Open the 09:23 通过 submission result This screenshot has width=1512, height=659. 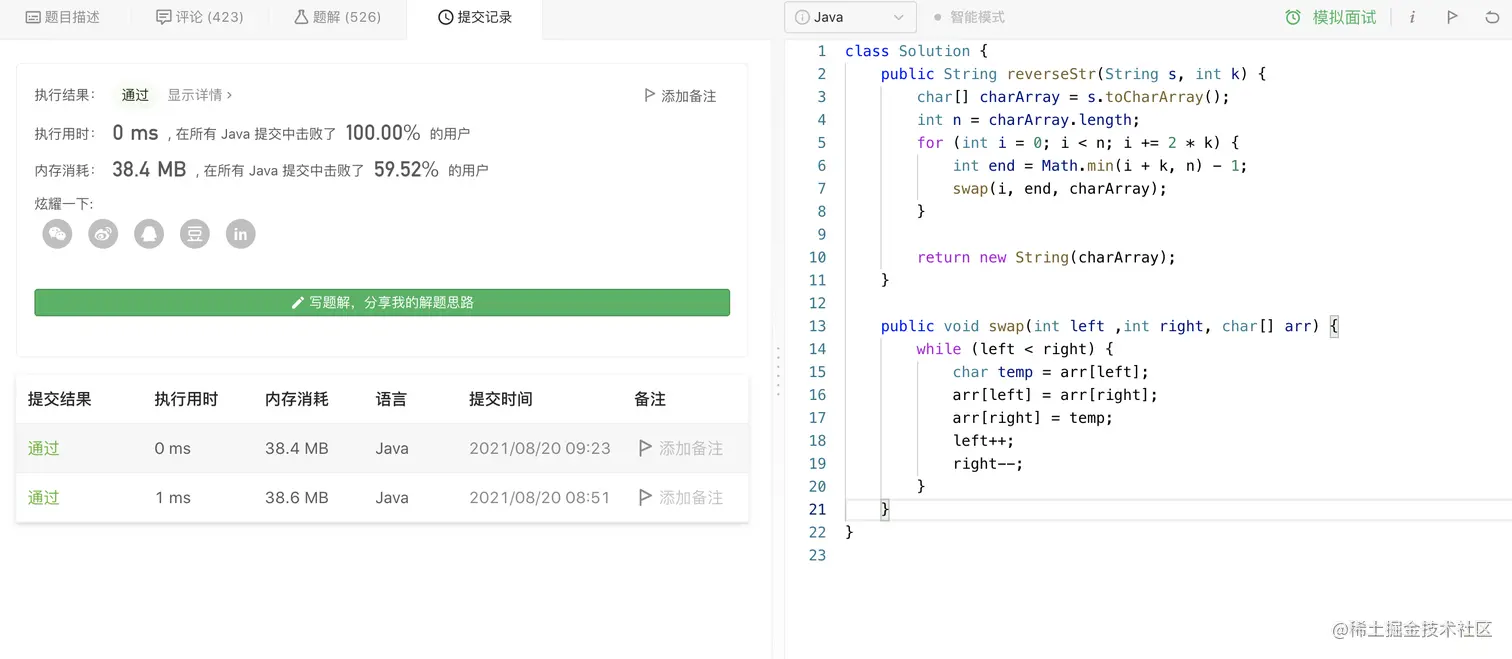pos(44,448)
